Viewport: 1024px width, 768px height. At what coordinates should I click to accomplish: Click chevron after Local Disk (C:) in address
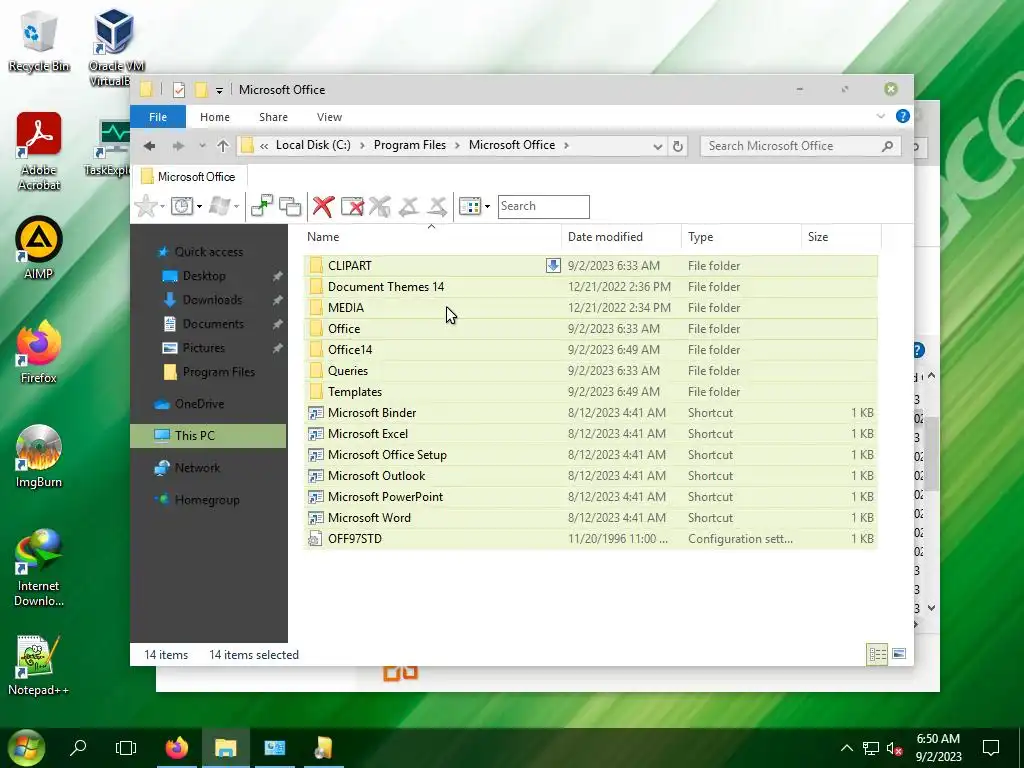pyautogui.click(x=362, y=146)
